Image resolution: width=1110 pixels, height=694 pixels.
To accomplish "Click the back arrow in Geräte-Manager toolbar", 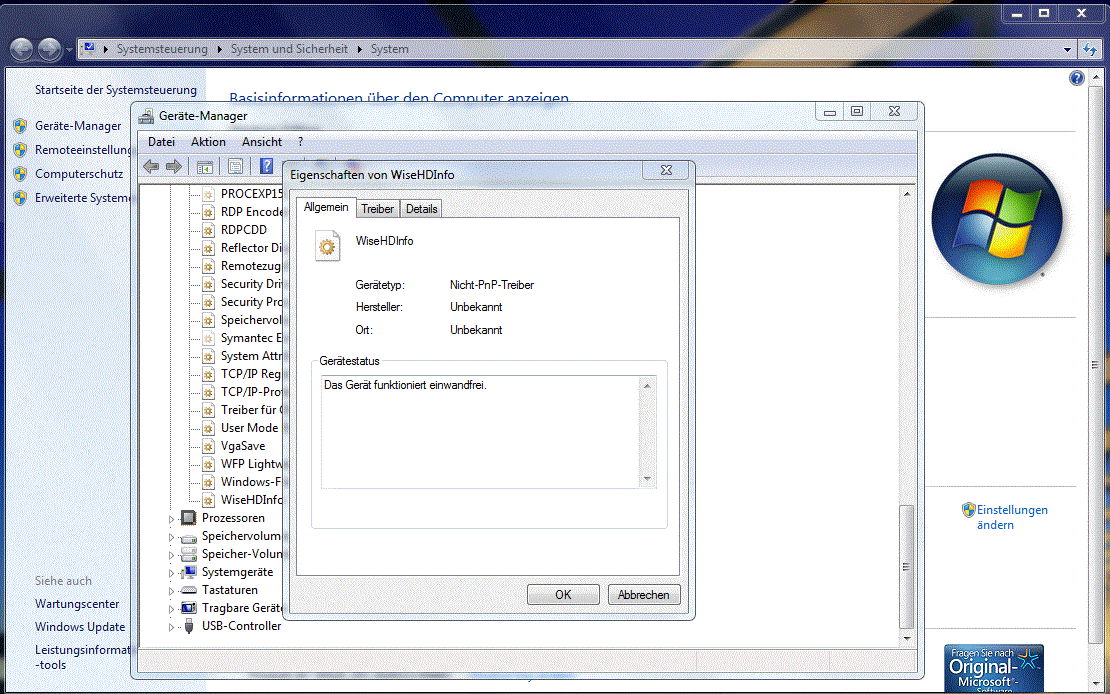I will coord(151,166).
